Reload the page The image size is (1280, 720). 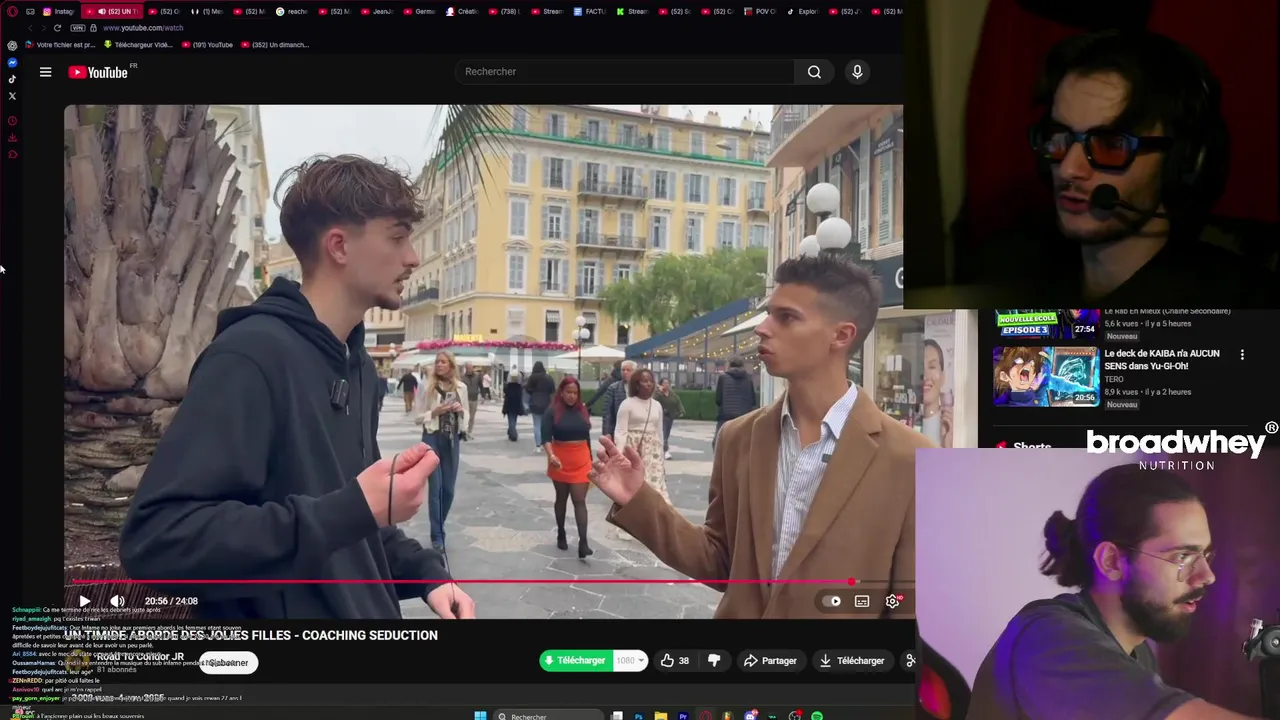pyautogui.click(x=57, y=28)
